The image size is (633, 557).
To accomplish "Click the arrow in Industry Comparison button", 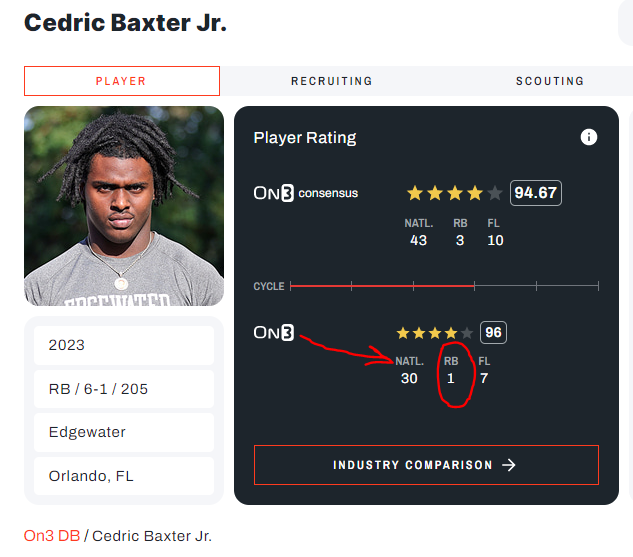I will (x=509, y=465).
